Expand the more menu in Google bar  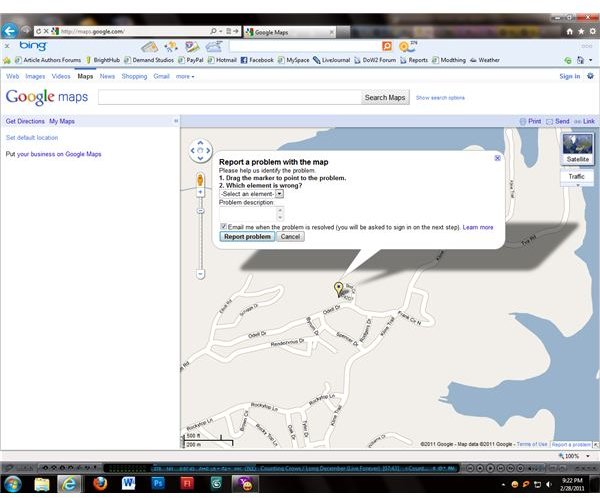185,76
